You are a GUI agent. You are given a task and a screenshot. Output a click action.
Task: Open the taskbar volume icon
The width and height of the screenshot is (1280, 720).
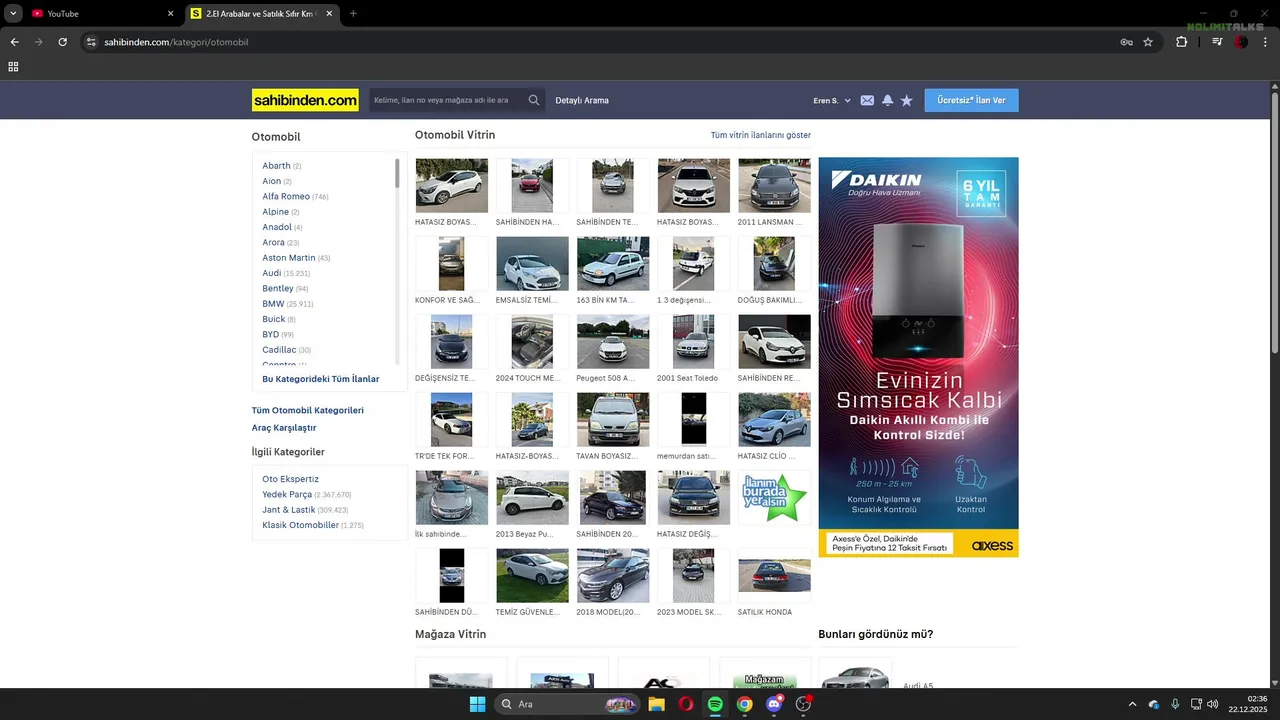[1212, 704]
